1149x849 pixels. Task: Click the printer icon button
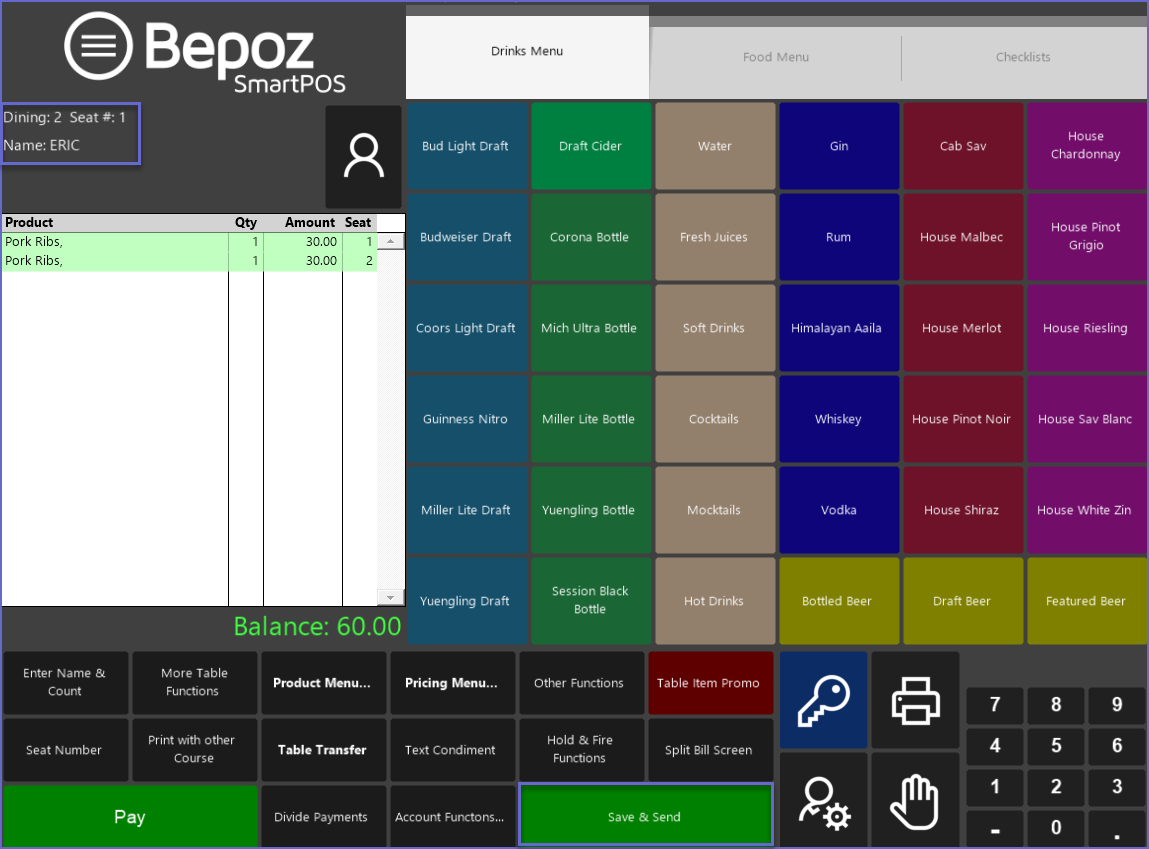tap(915, 700)
